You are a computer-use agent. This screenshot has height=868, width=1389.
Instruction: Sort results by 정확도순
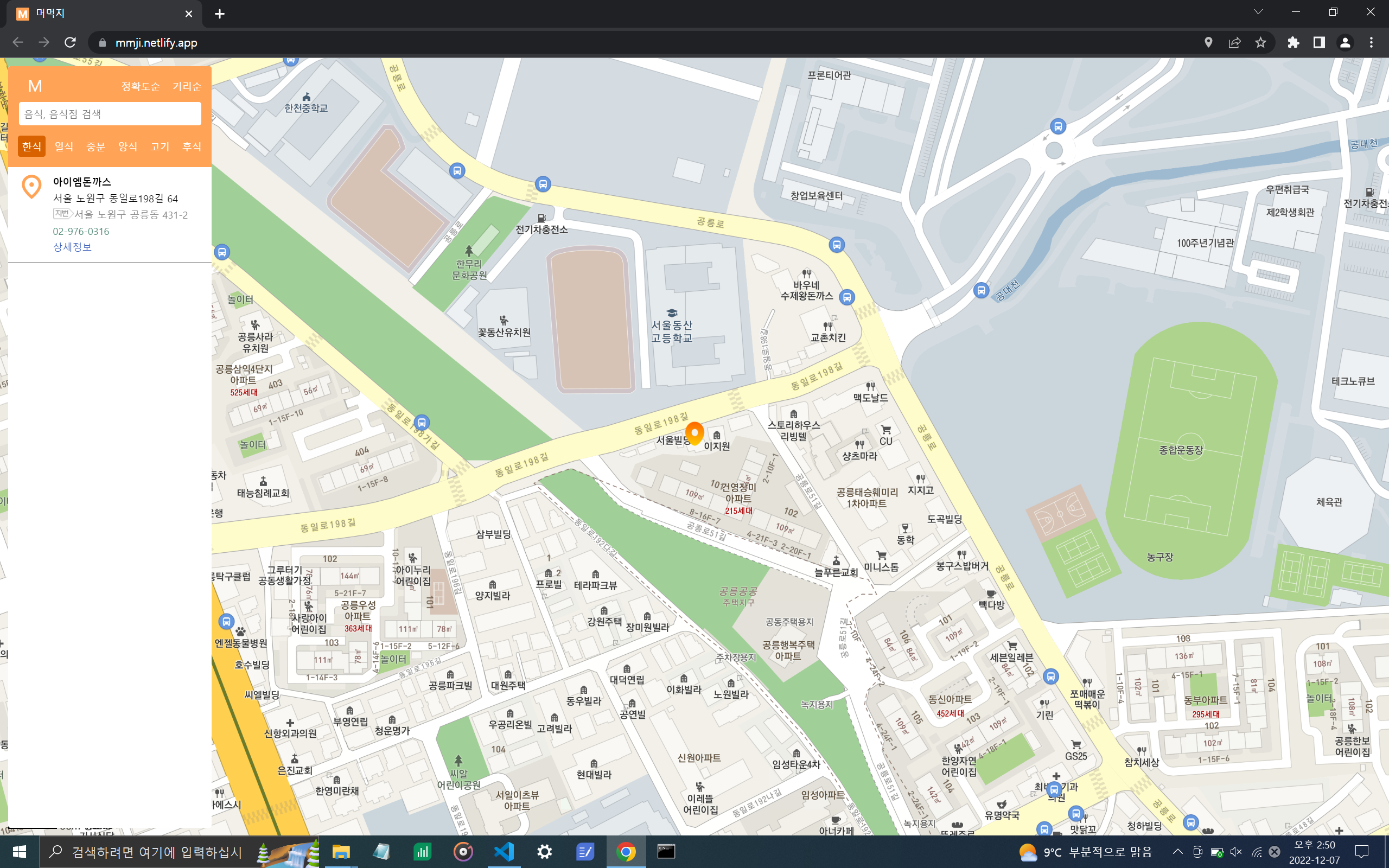point(140,87)
